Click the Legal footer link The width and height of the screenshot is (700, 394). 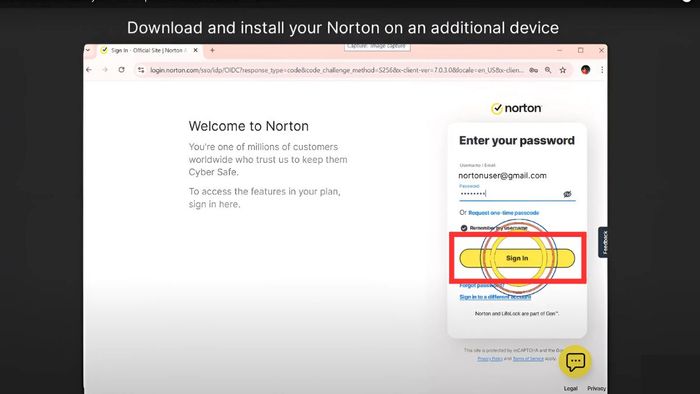[571, 389]
